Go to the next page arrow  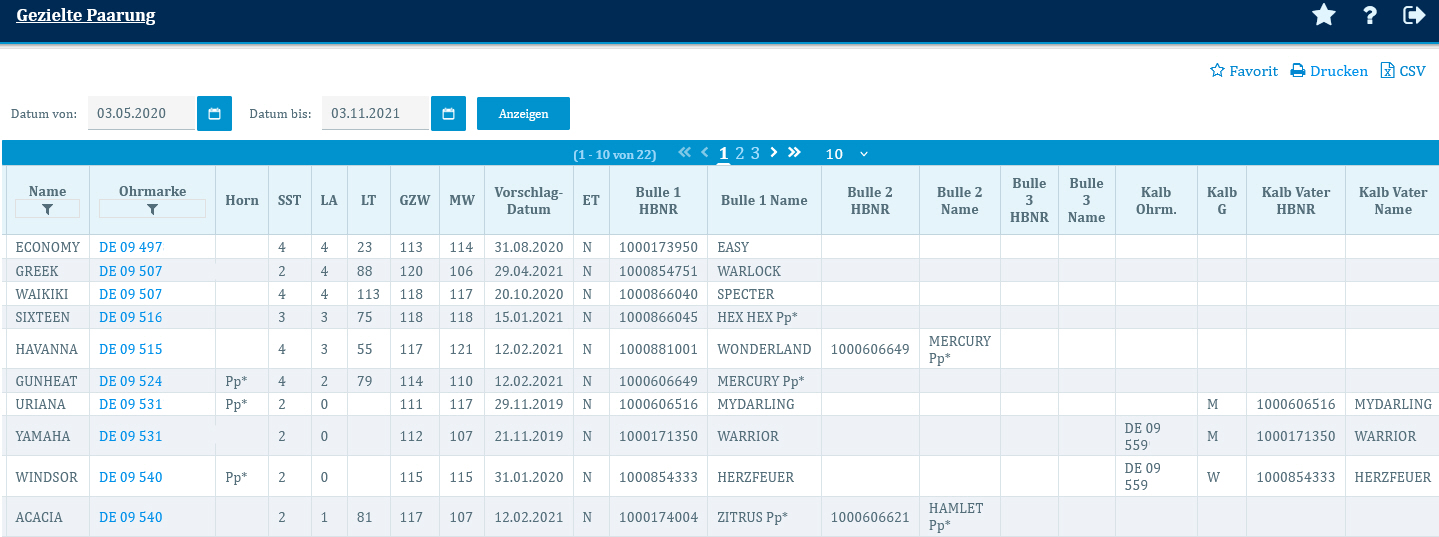[x=774, y=153]
